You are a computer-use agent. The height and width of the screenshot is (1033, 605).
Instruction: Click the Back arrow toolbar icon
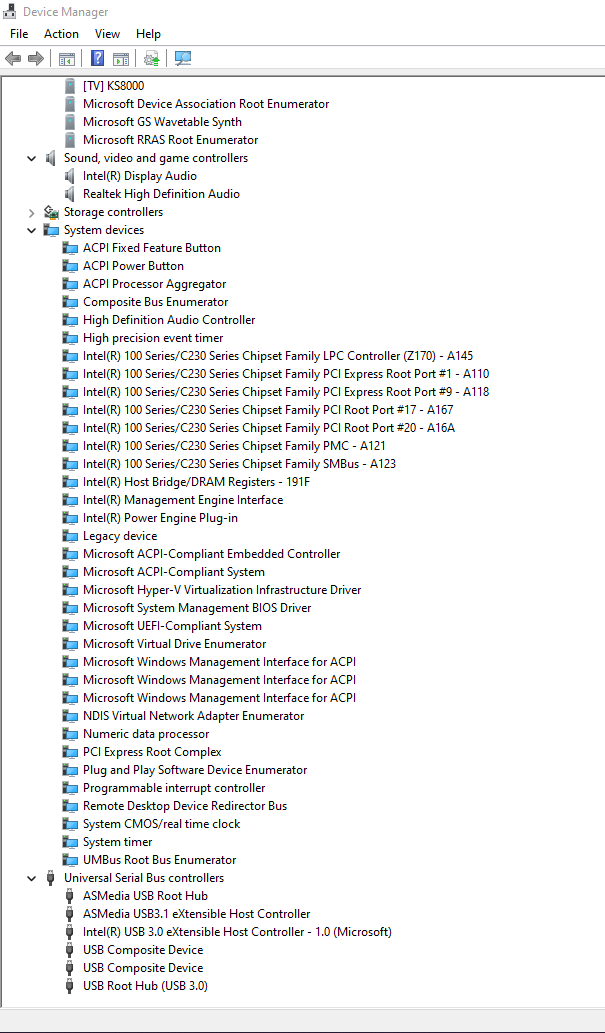tap(13, 59)
